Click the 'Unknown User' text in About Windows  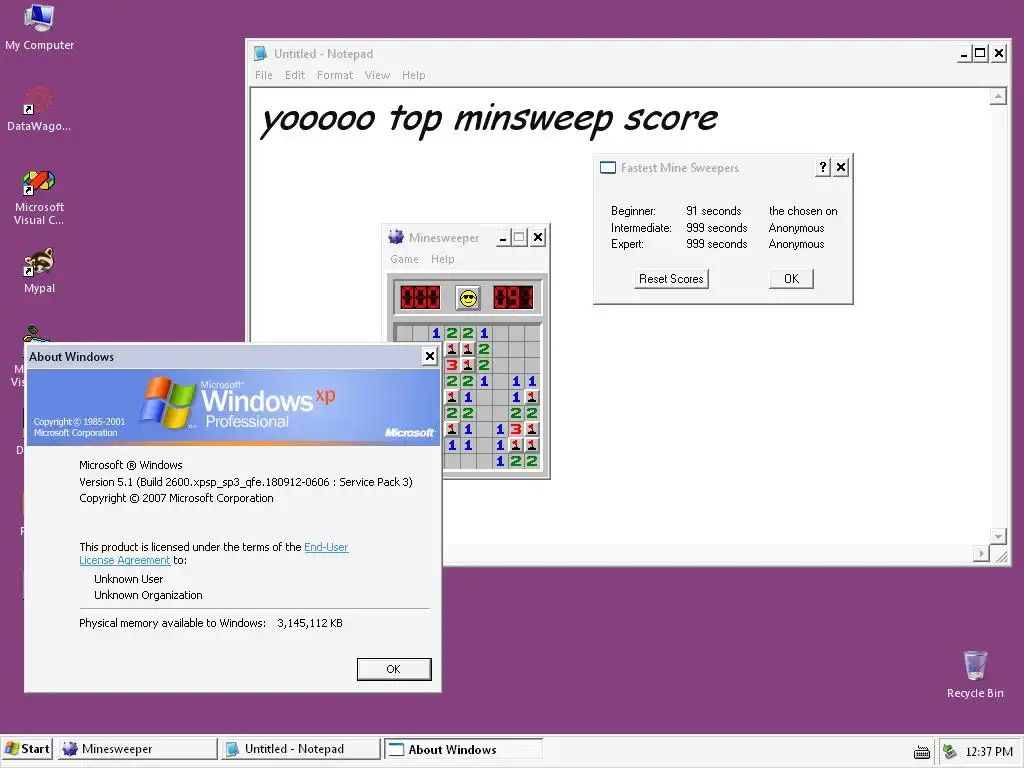(129, 579)
